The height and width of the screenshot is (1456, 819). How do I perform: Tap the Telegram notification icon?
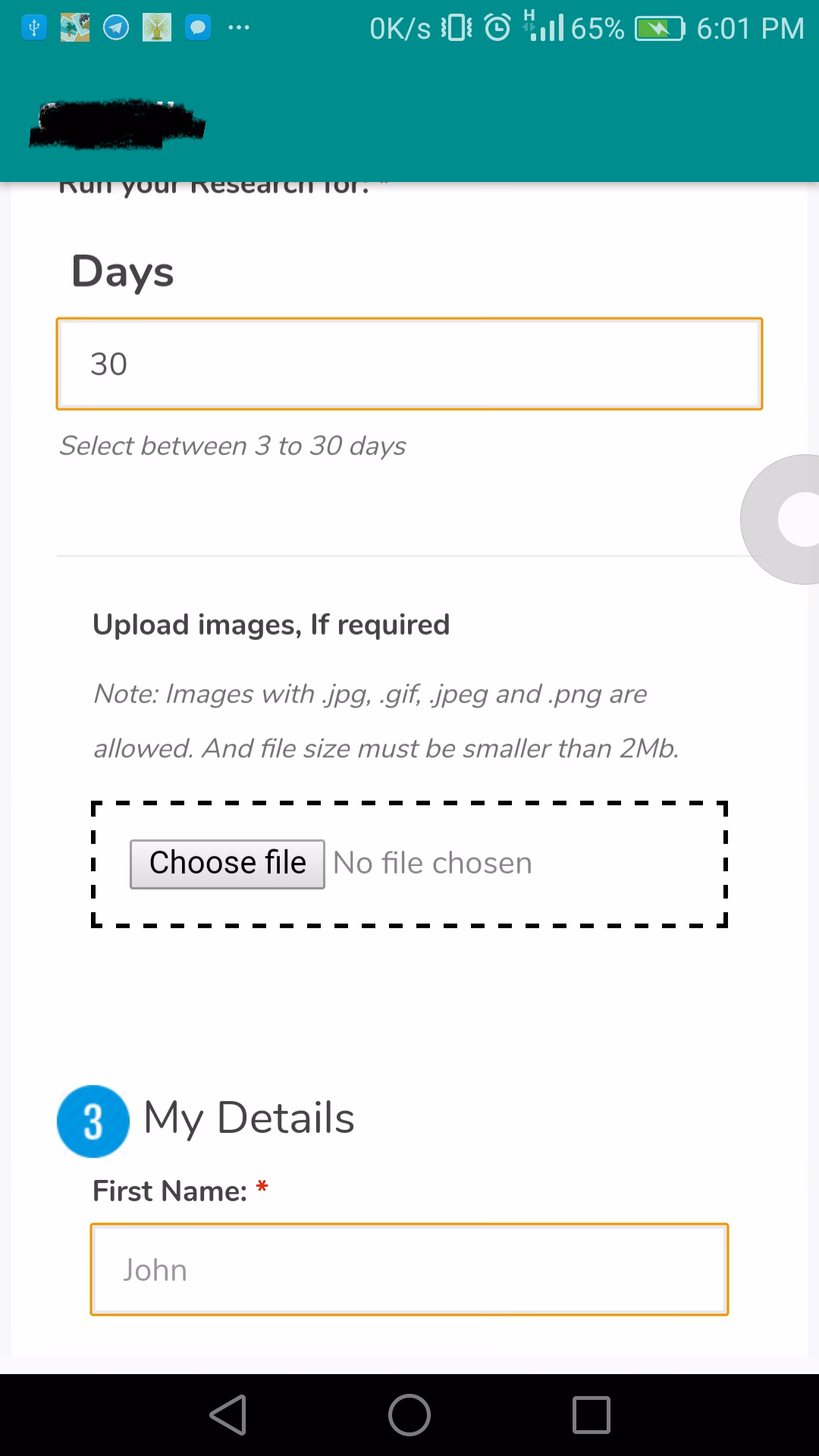point(116,28)
